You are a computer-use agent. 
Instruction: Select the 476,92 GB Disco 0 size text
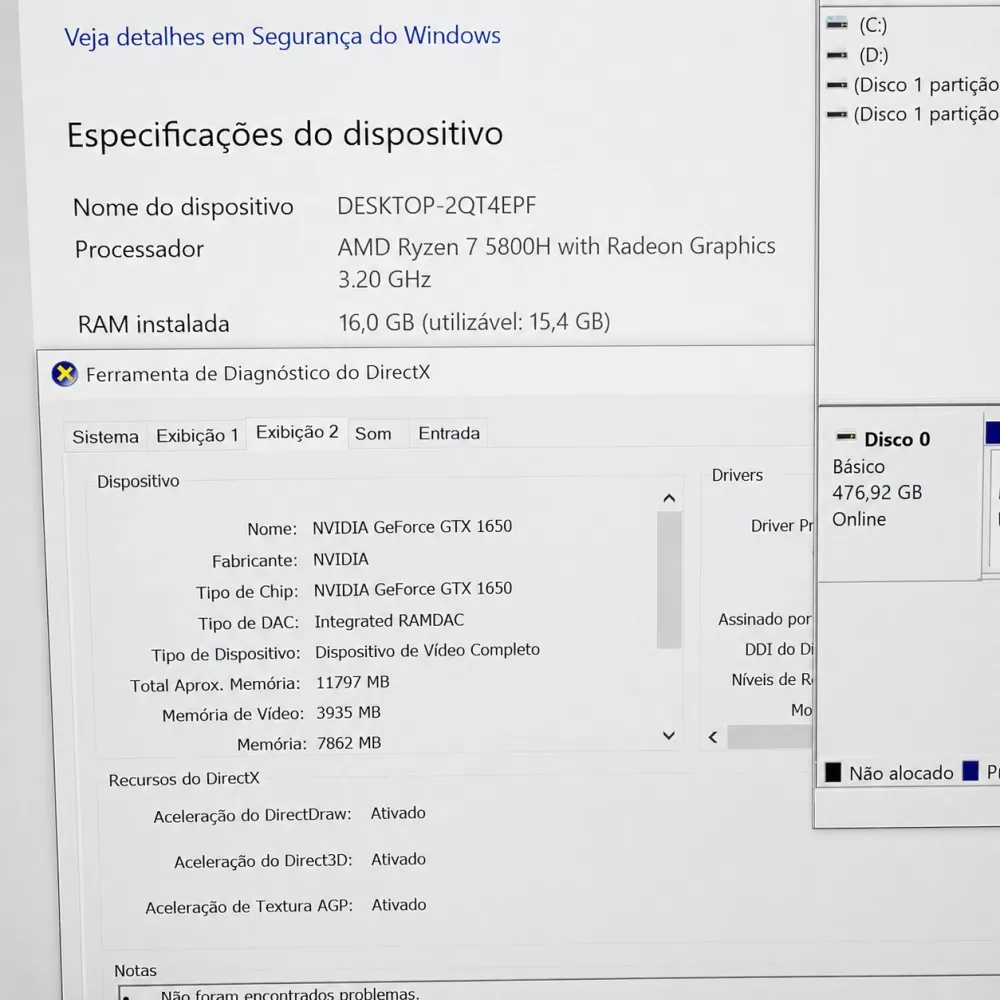click(877, 492)
